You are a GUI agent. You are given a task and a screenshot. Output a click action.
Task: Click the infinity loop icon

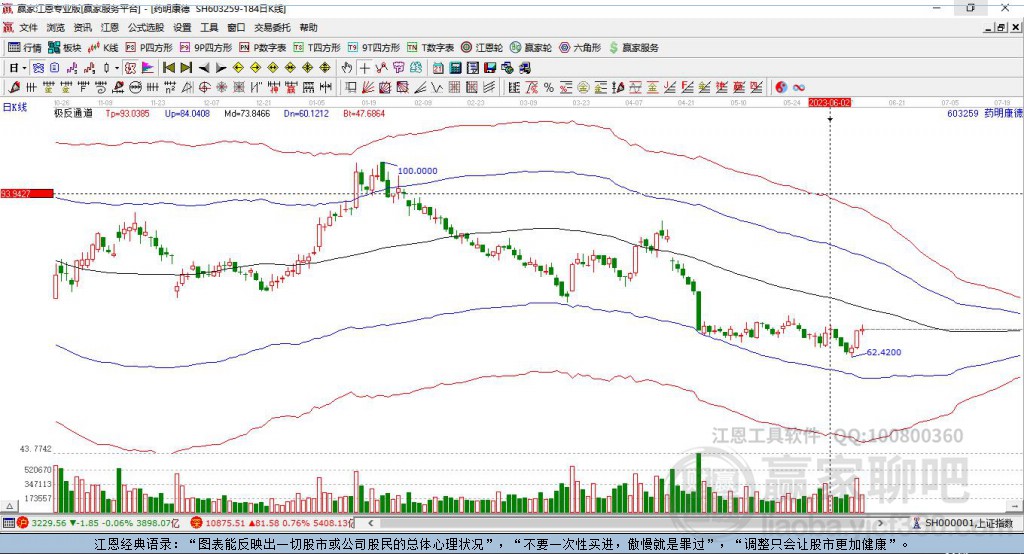pos(799,88)
